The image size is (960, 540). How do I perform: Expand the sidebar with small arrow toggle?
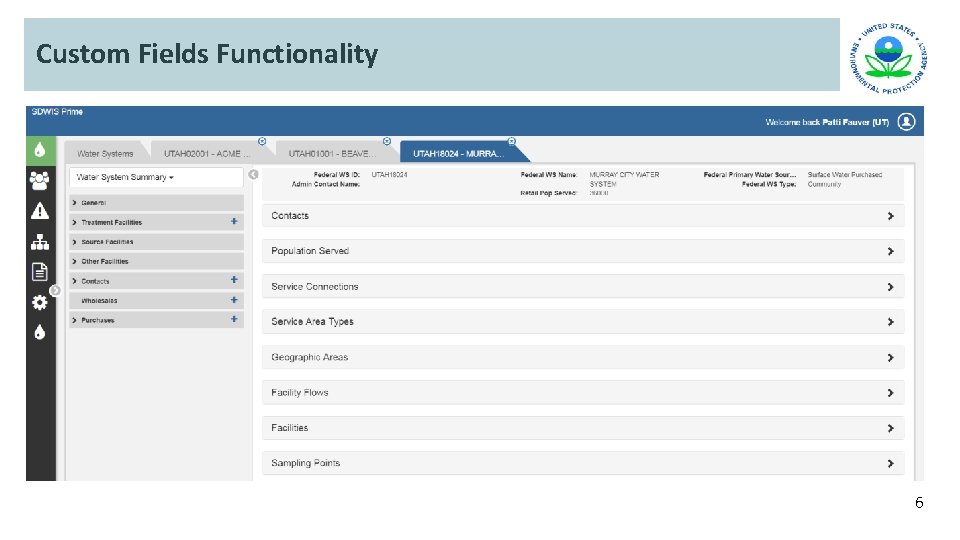pyautogui.click(x=55, y=290)
